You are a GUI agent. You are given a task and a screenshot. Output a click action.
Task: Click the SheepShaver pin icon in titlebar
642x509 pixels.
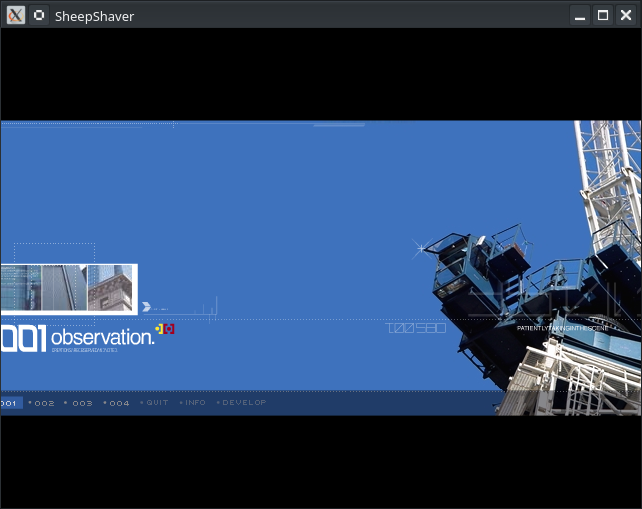[39, 15]
